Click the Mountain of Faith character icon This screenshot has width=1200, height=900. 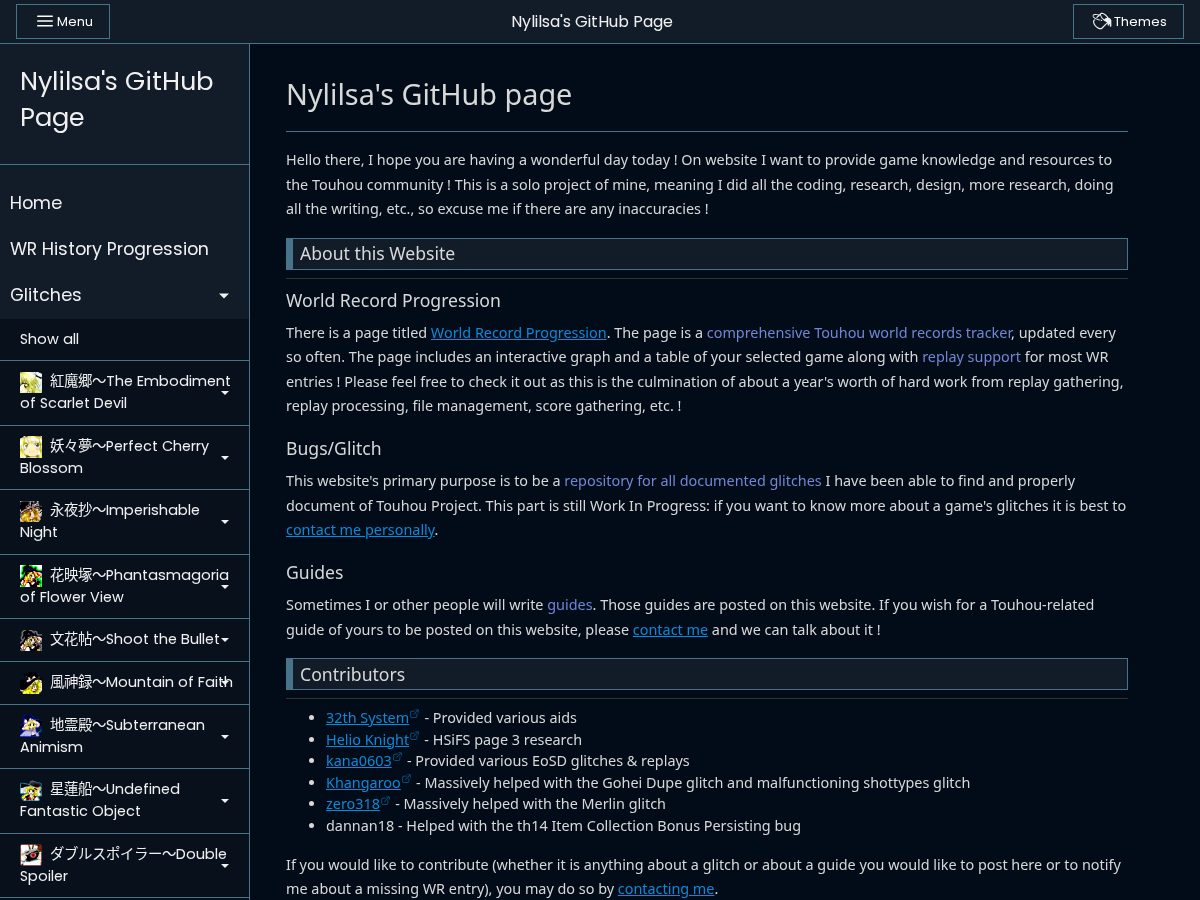click(31, 683)
